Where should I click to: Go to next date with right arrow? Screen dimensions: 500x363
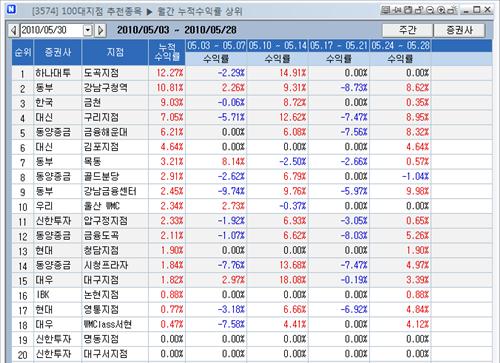click(x=100, y=30)
